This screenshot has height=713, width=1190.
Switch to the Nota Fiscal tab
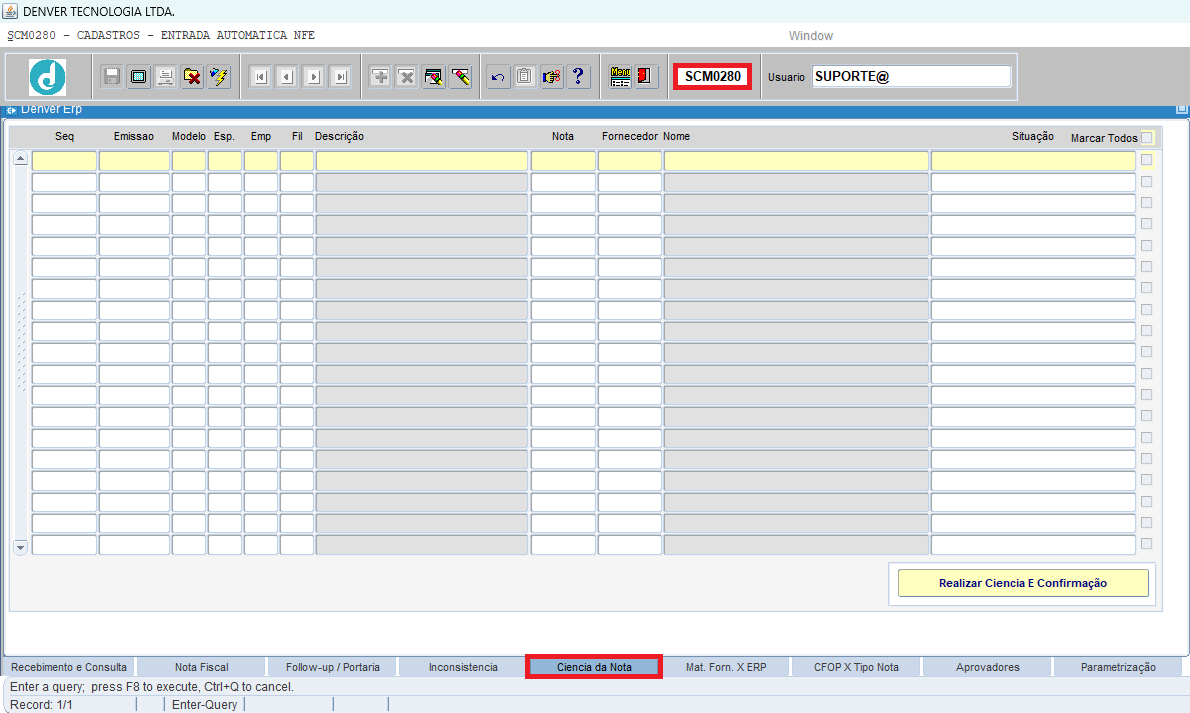[202, 667]
